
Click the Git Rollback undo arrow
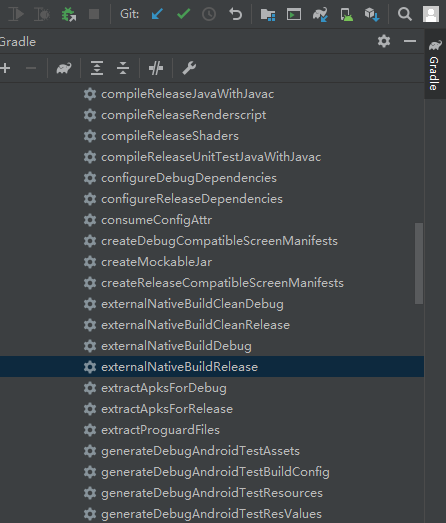pyautogui.click(x=236, y=14)
